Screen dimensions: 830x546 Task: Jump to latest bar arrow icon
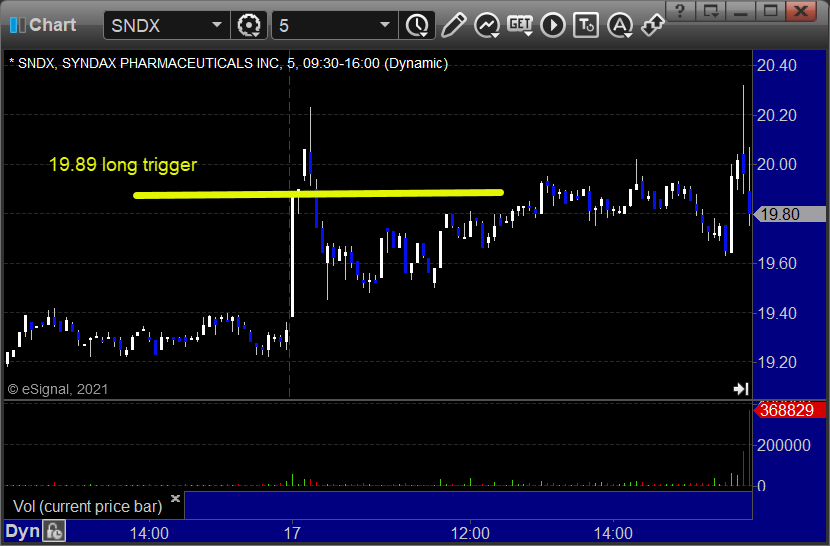(x=741, y=389)
